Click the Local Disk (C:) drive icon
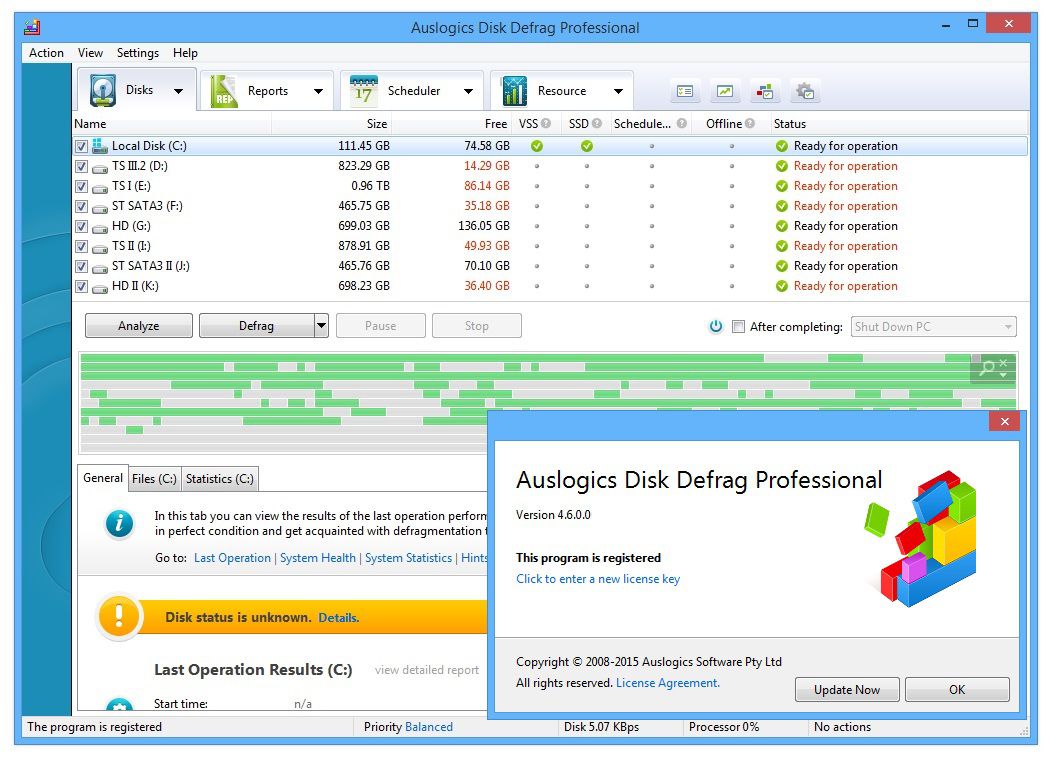 [100, 145]
